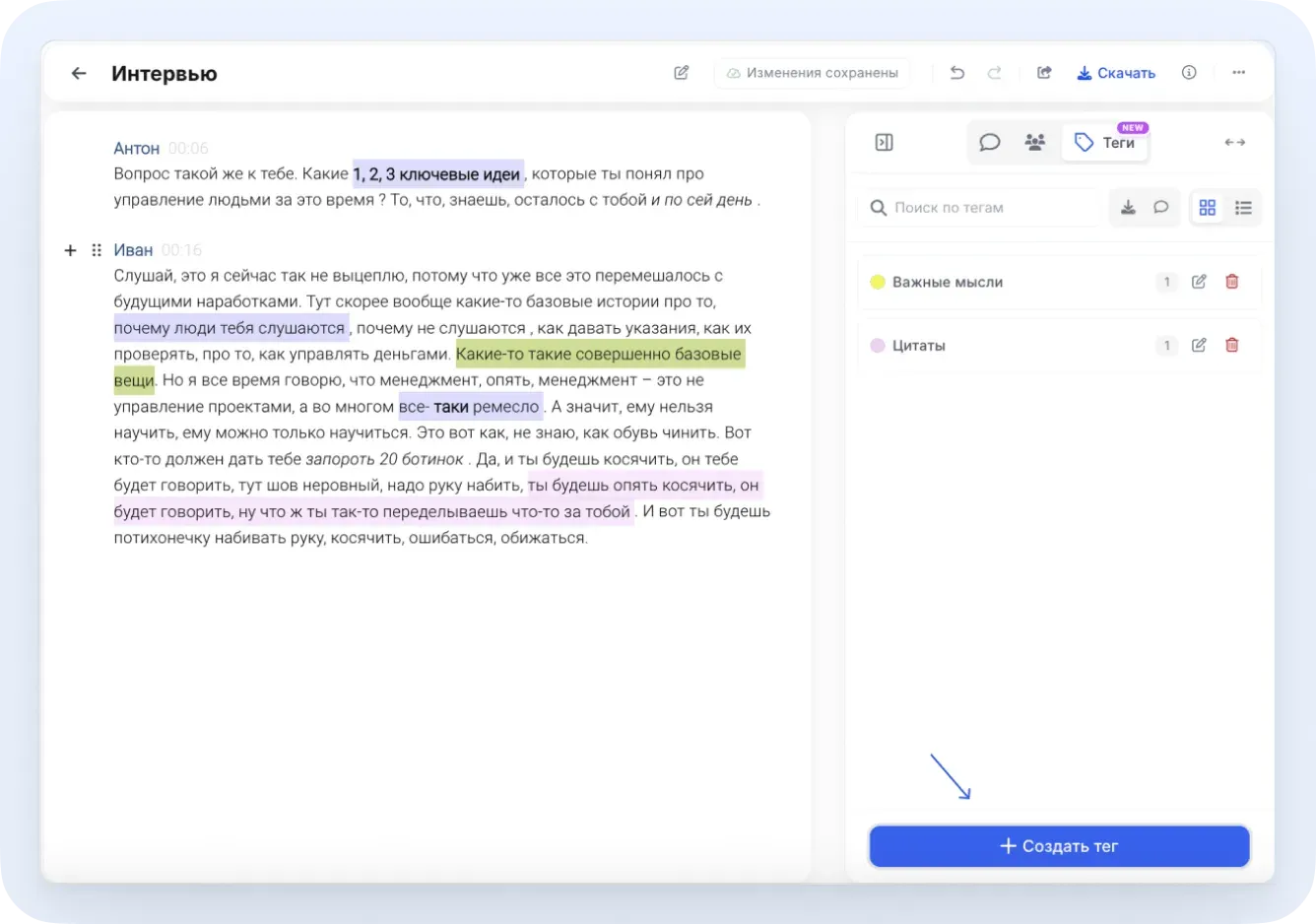This screenshot has height=924, width=1316.
Task: Switch to the speakers tab
Action: [x=1035, y=143]
